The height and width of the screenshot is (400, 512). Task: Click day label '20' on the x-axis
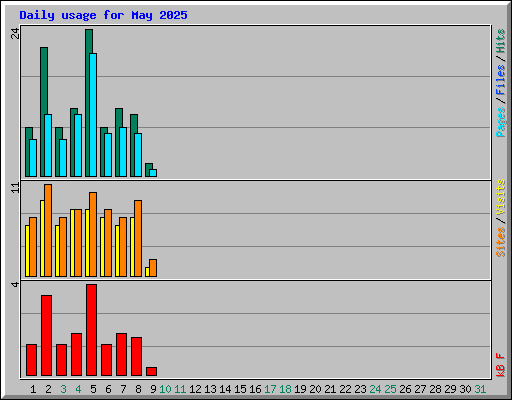[x=315, y=389]
